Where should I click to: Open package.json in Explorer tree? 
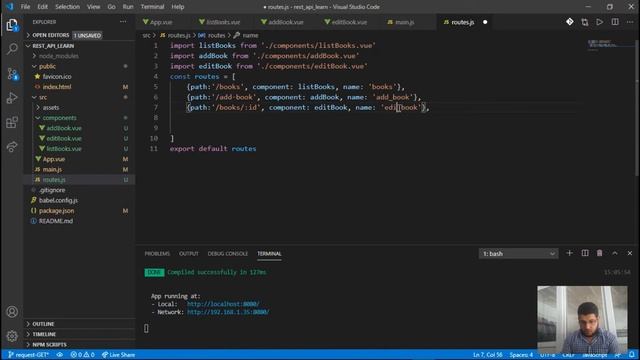[x=56, y=211]
